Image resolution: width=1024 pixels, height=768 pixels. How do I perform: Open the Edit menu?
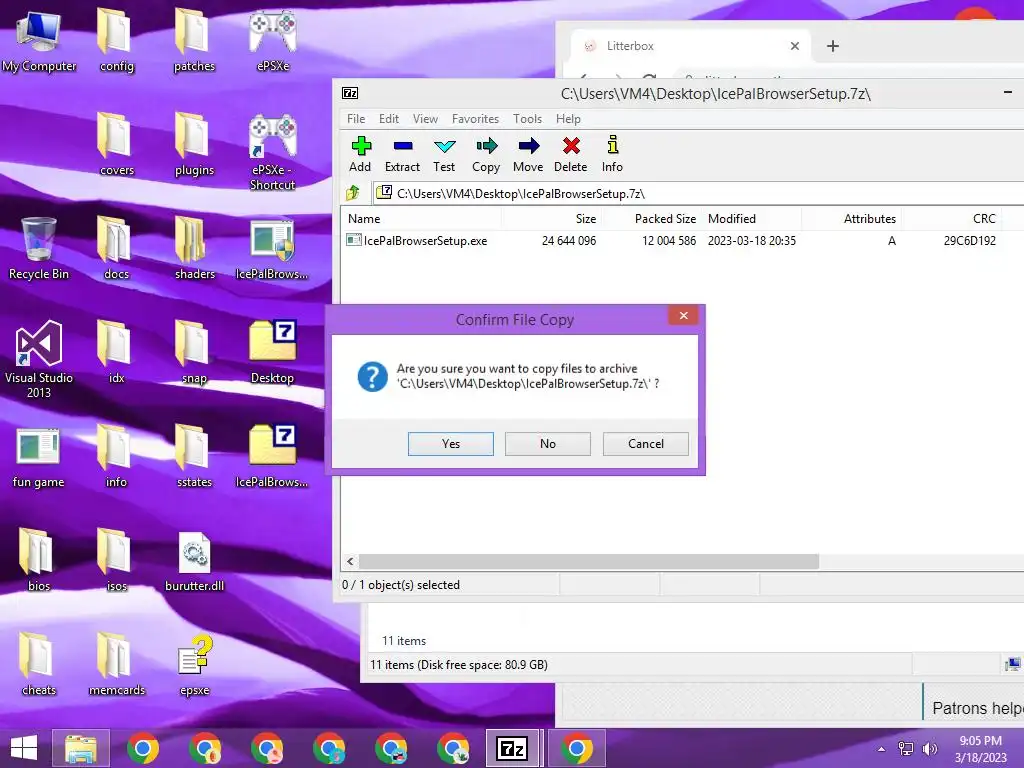coord(389,119)
